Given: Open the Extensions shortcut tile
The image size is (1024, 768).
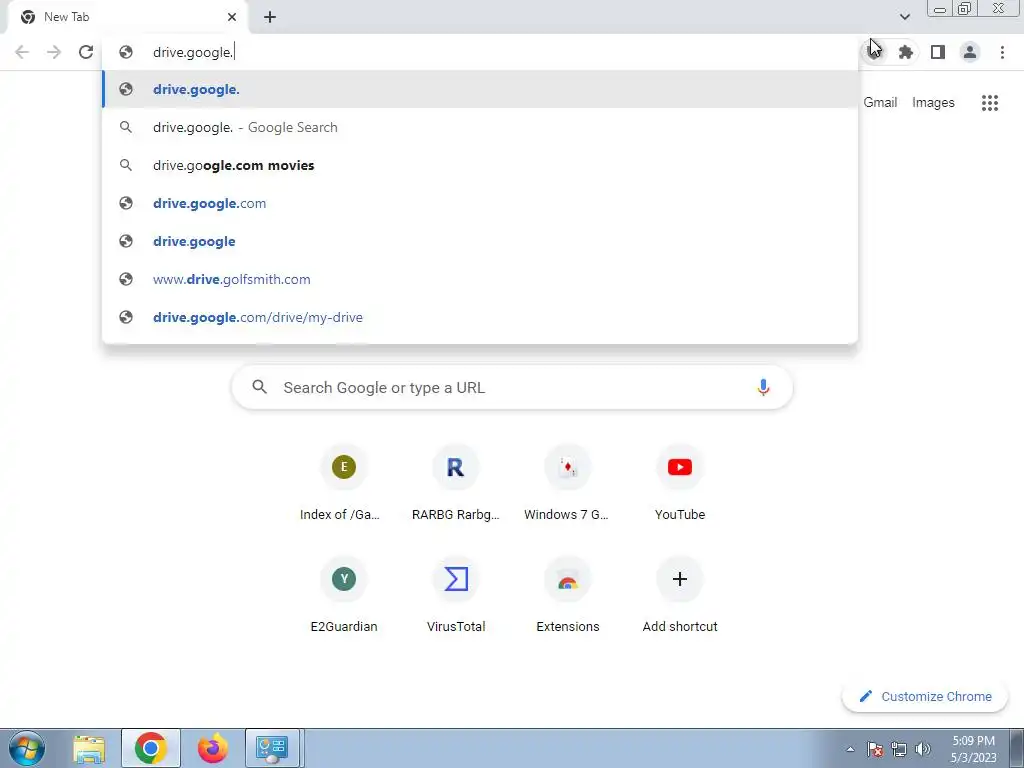Looking at the screenshot, I should click(568, 596).
